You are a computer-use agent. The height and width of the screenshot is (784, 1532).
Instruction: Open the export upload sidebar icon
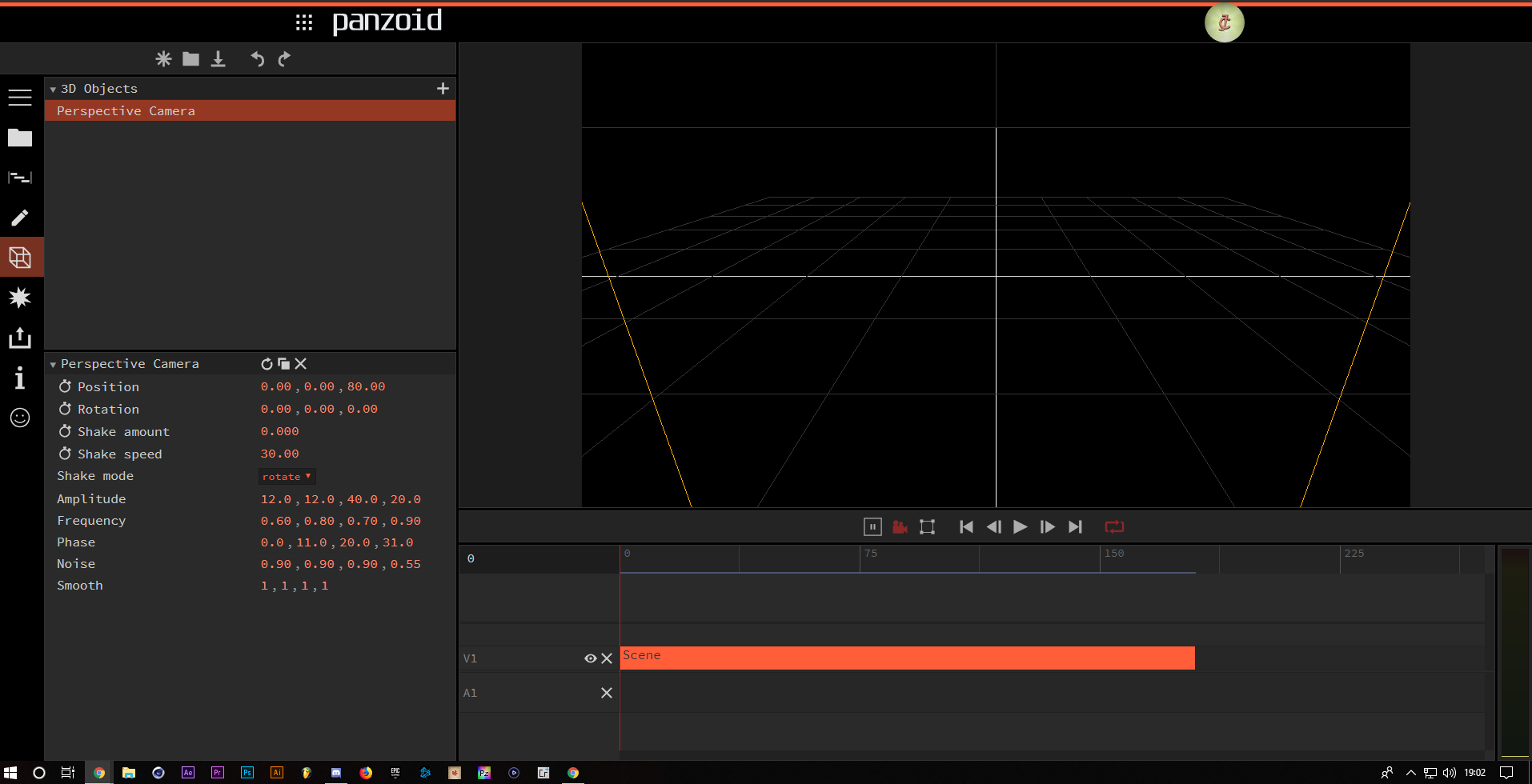[20, 338]
